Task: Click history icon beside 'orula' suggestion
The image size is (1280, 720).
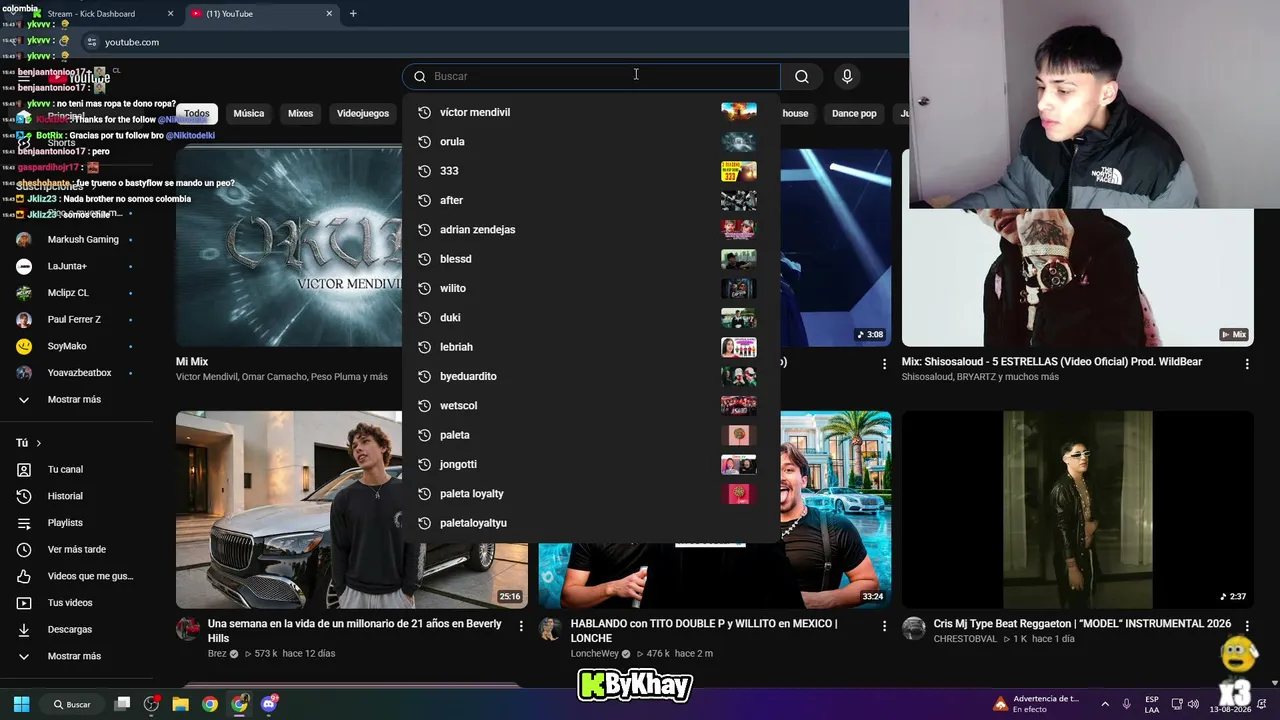Action: pos(424,142)
